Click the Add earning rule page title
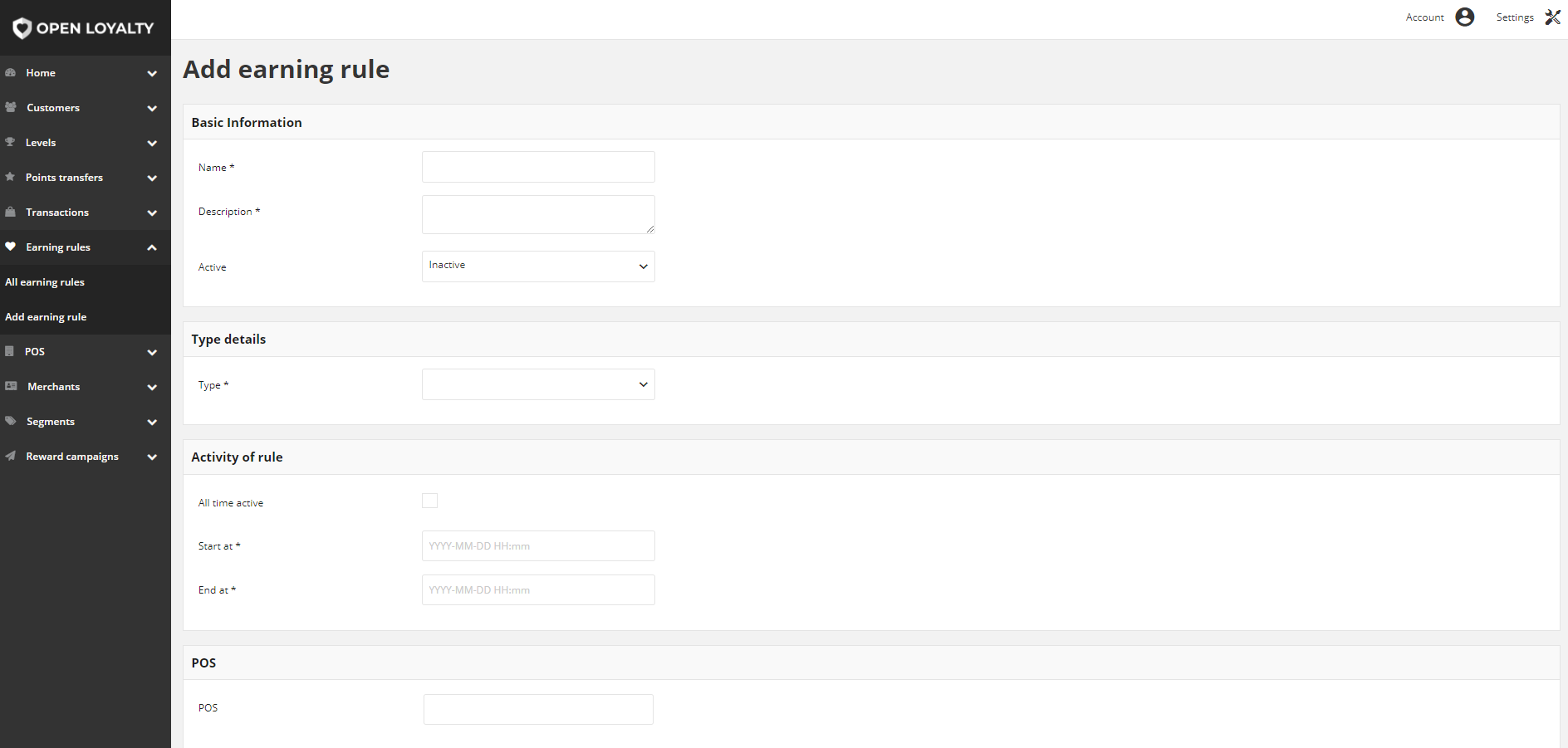The height and width of the screenshot is (748, 1568). click(287, 70)
